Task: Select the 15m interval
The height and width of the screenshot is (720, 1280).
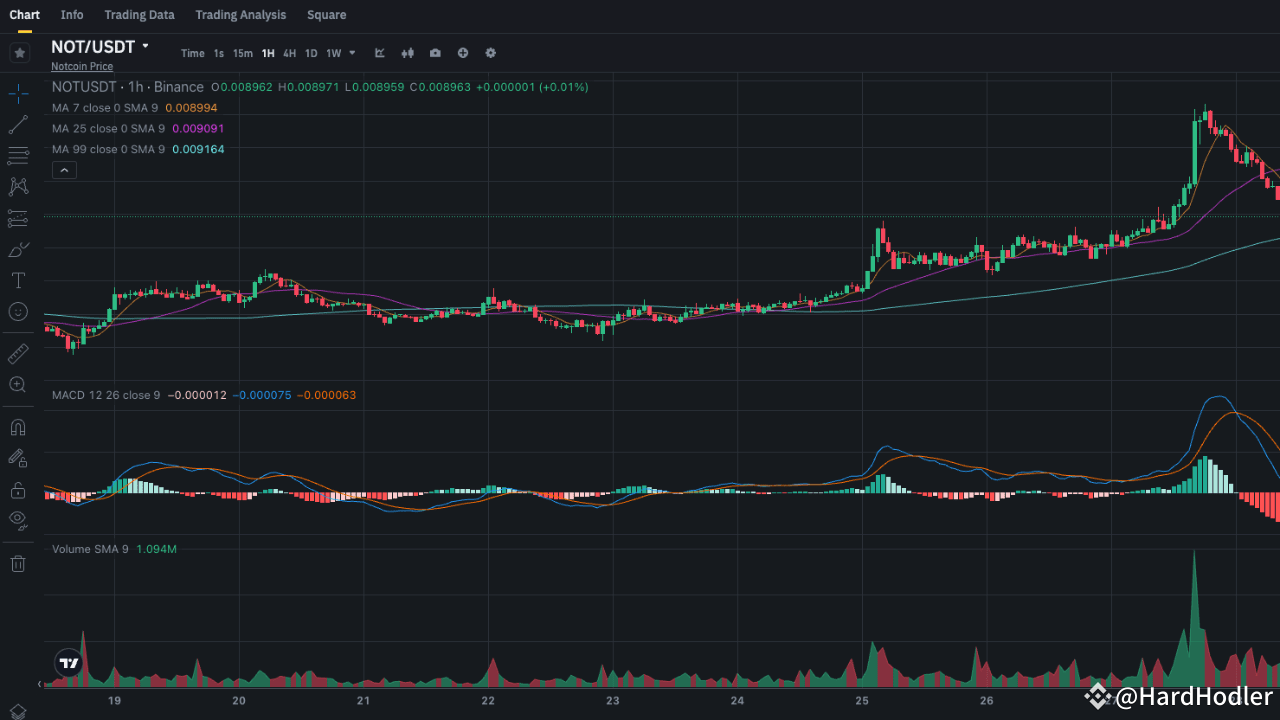Action: [x=243, y=53]
